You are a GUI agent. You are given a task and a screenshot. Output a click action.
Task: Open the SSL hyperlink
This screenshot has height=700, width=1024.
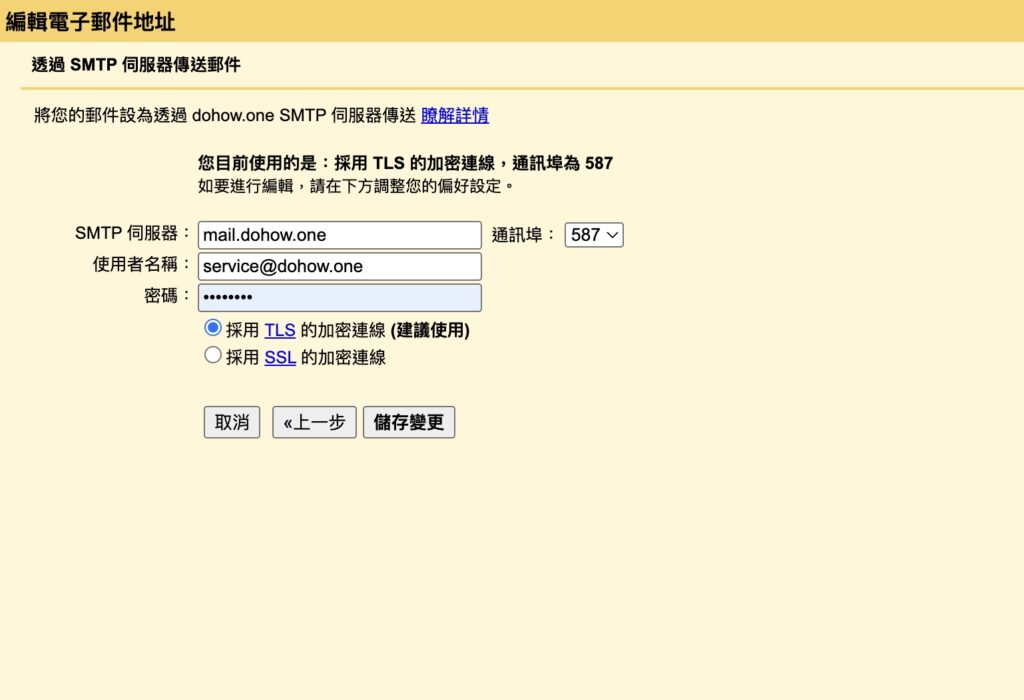280,357
